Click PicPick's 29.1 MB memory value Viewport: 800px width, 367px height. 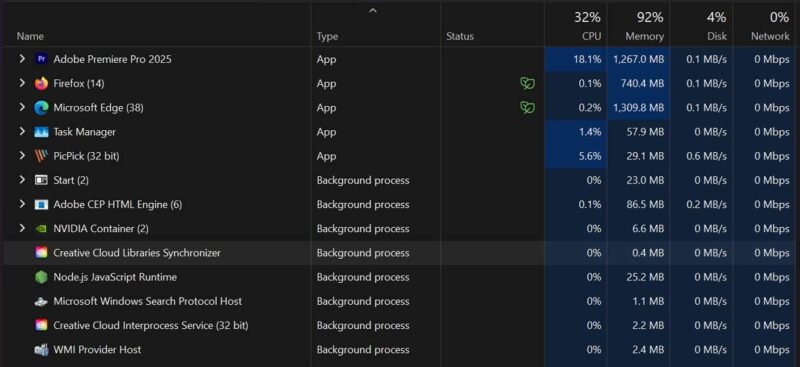(x=645, y=156)
